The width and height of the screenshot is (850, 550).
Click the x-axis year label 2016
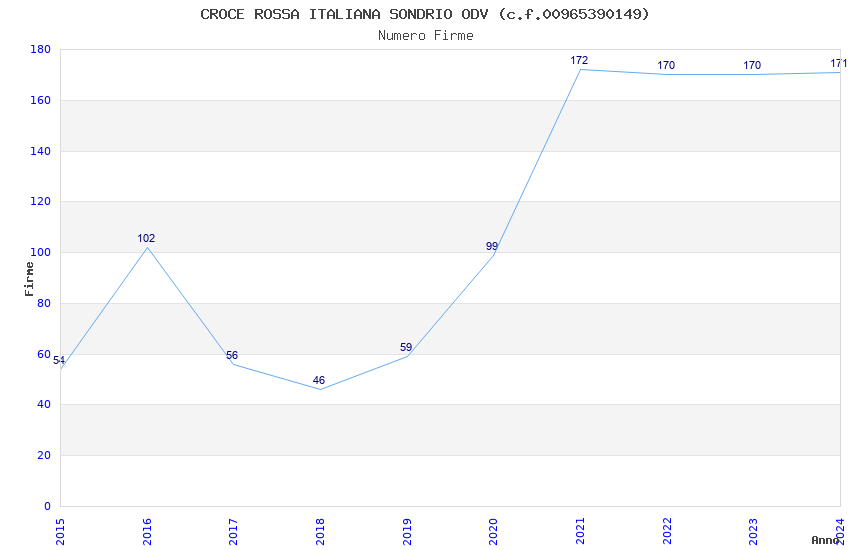(x=147, y=532)
